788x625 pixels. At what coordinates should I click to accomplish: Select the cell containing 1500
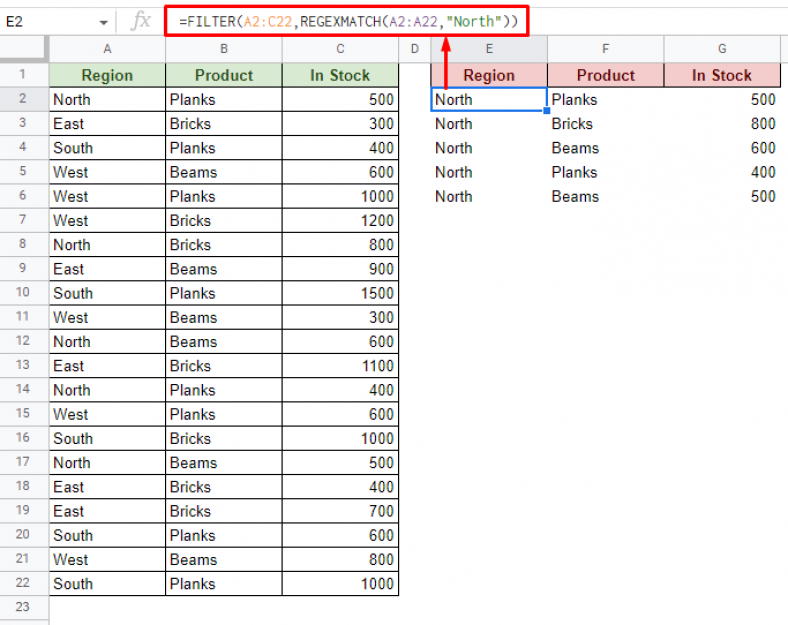[340, 293]
